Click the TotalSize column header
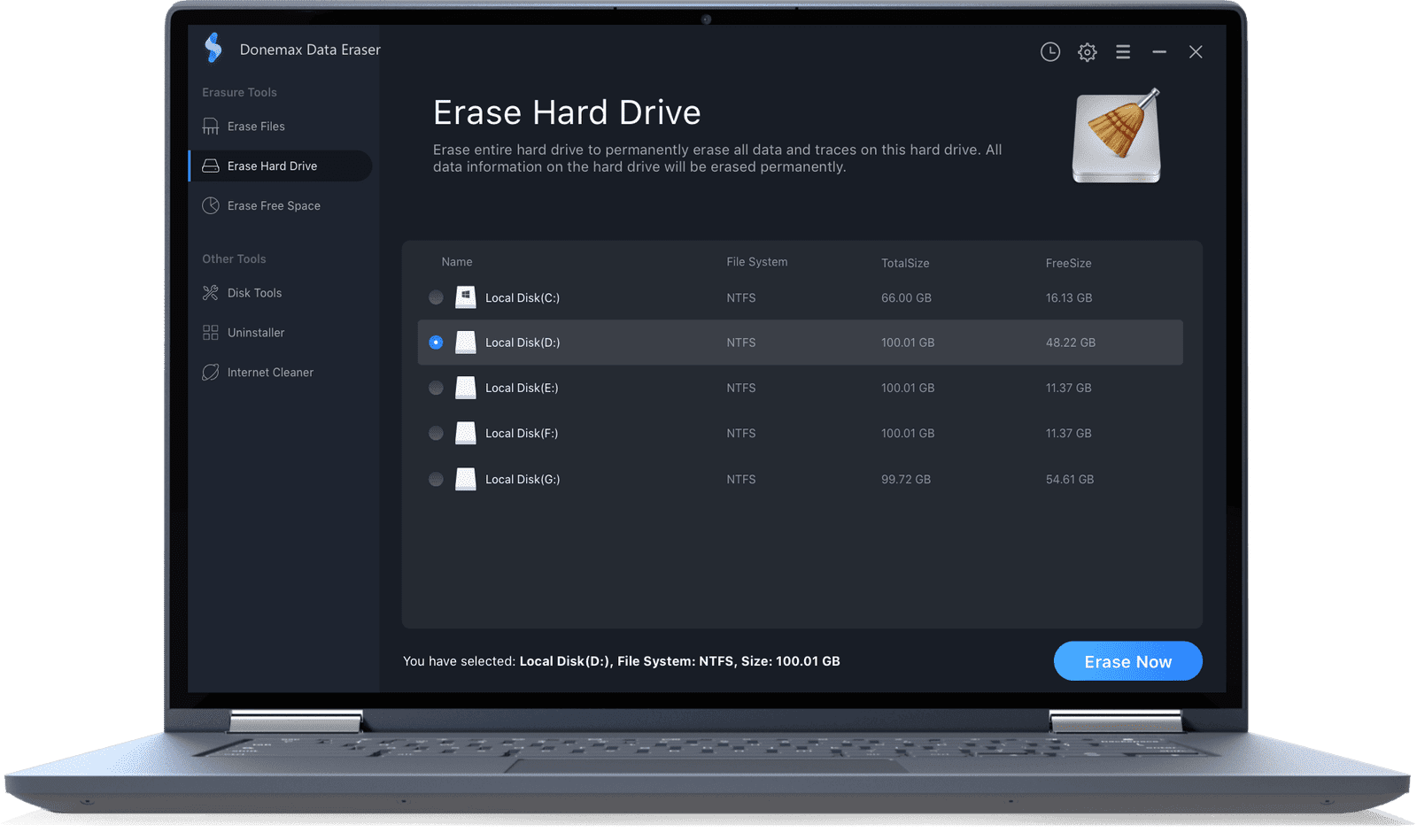This screenshot has height=840, width=1417. (x=905, y=263)
